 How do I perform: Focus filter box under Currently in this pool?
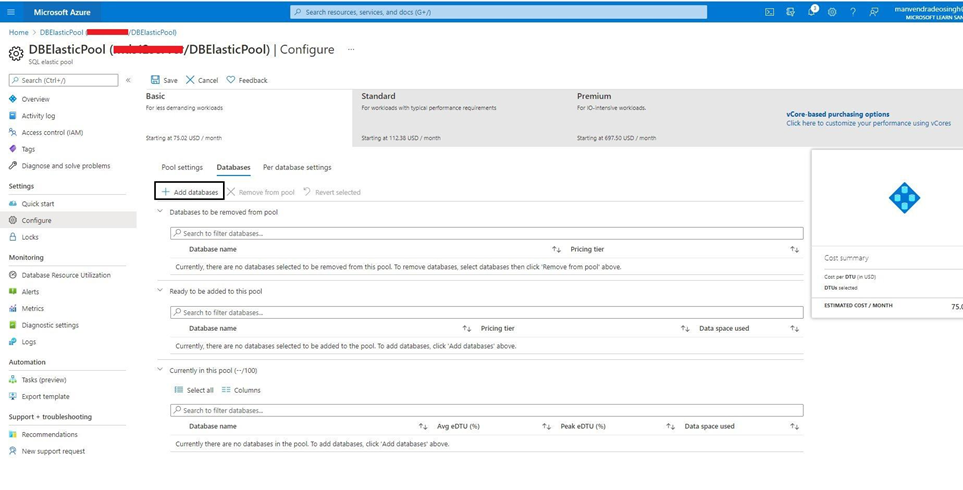tap(486, 410)
